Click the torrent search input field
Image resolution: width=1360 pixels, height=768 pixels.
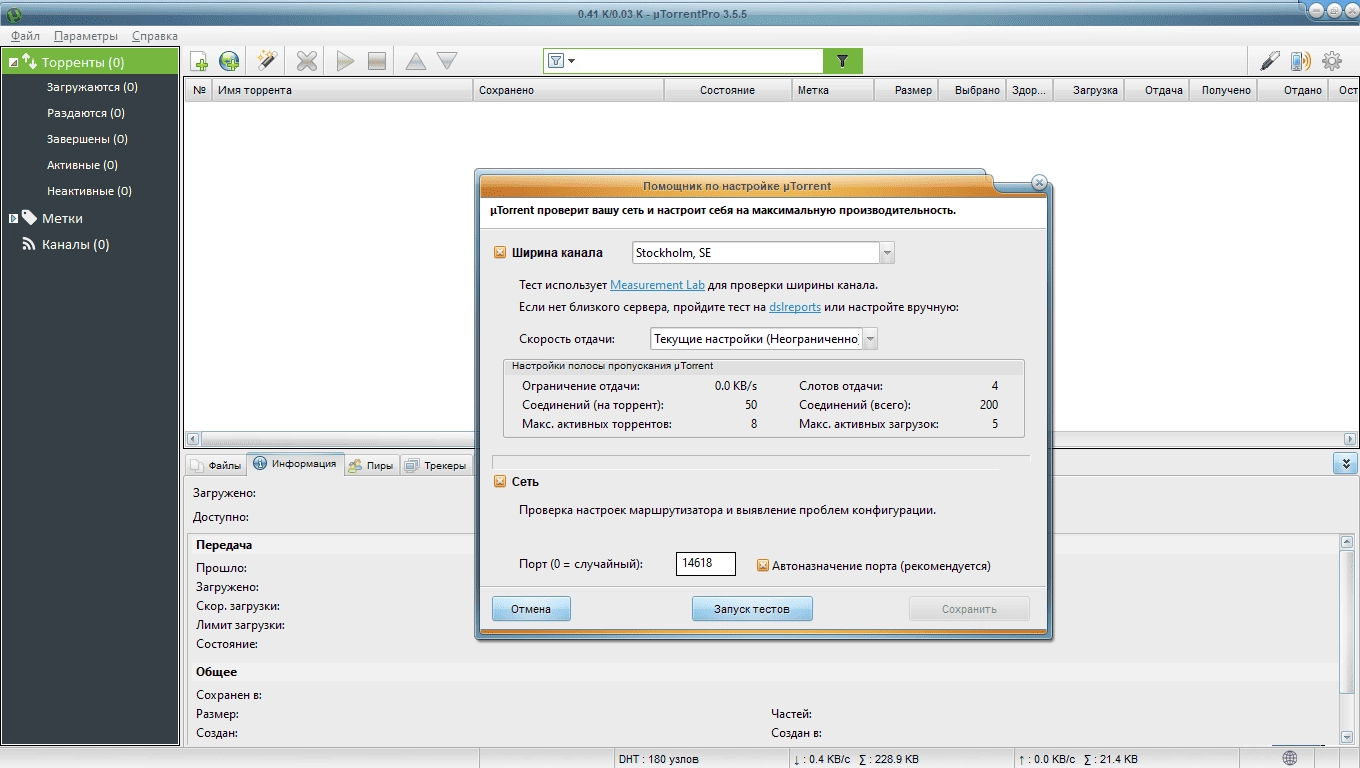coord(700,61)
